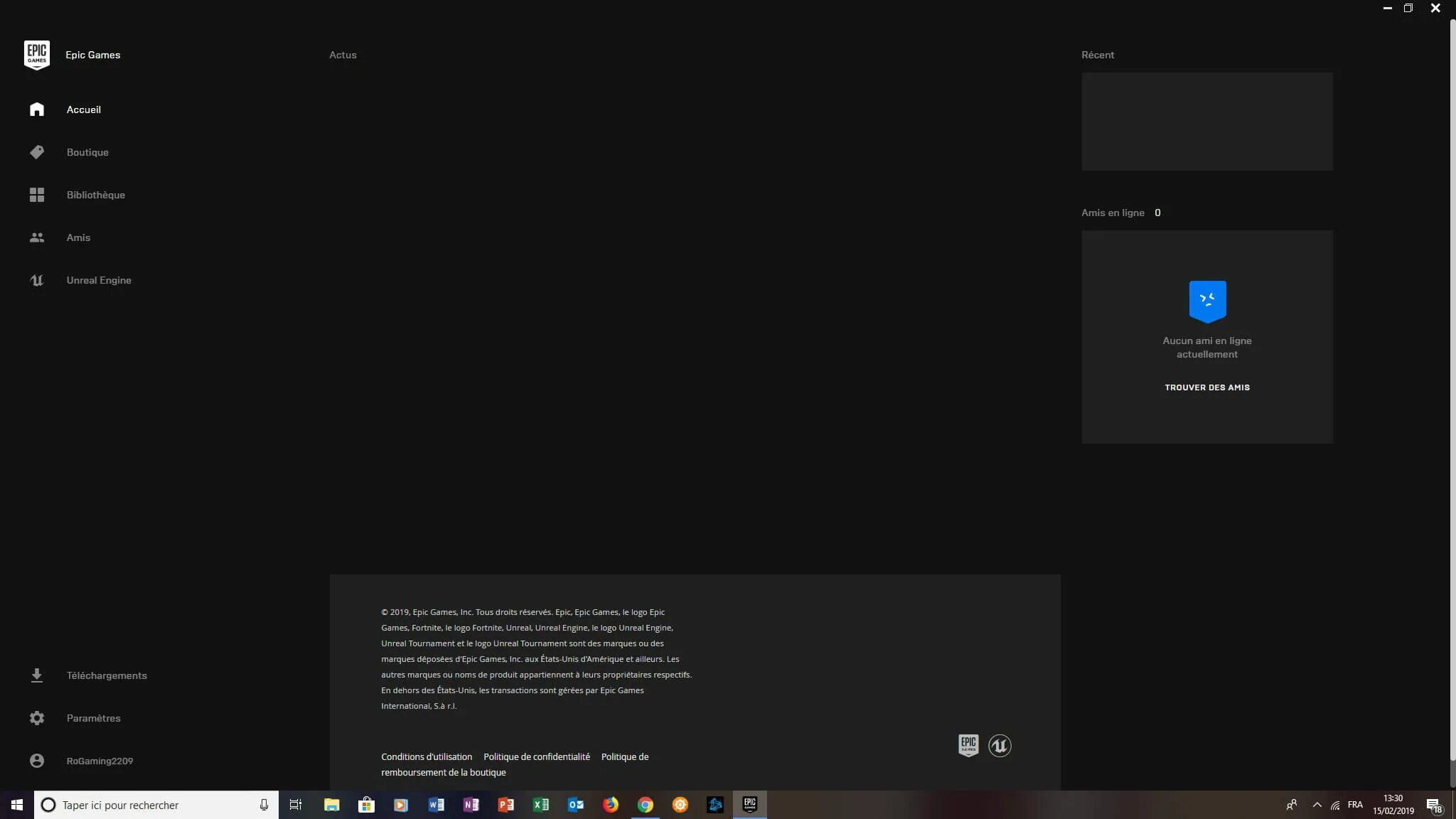
Task: Select the Boutique menu label
Action: pos(87,152)
